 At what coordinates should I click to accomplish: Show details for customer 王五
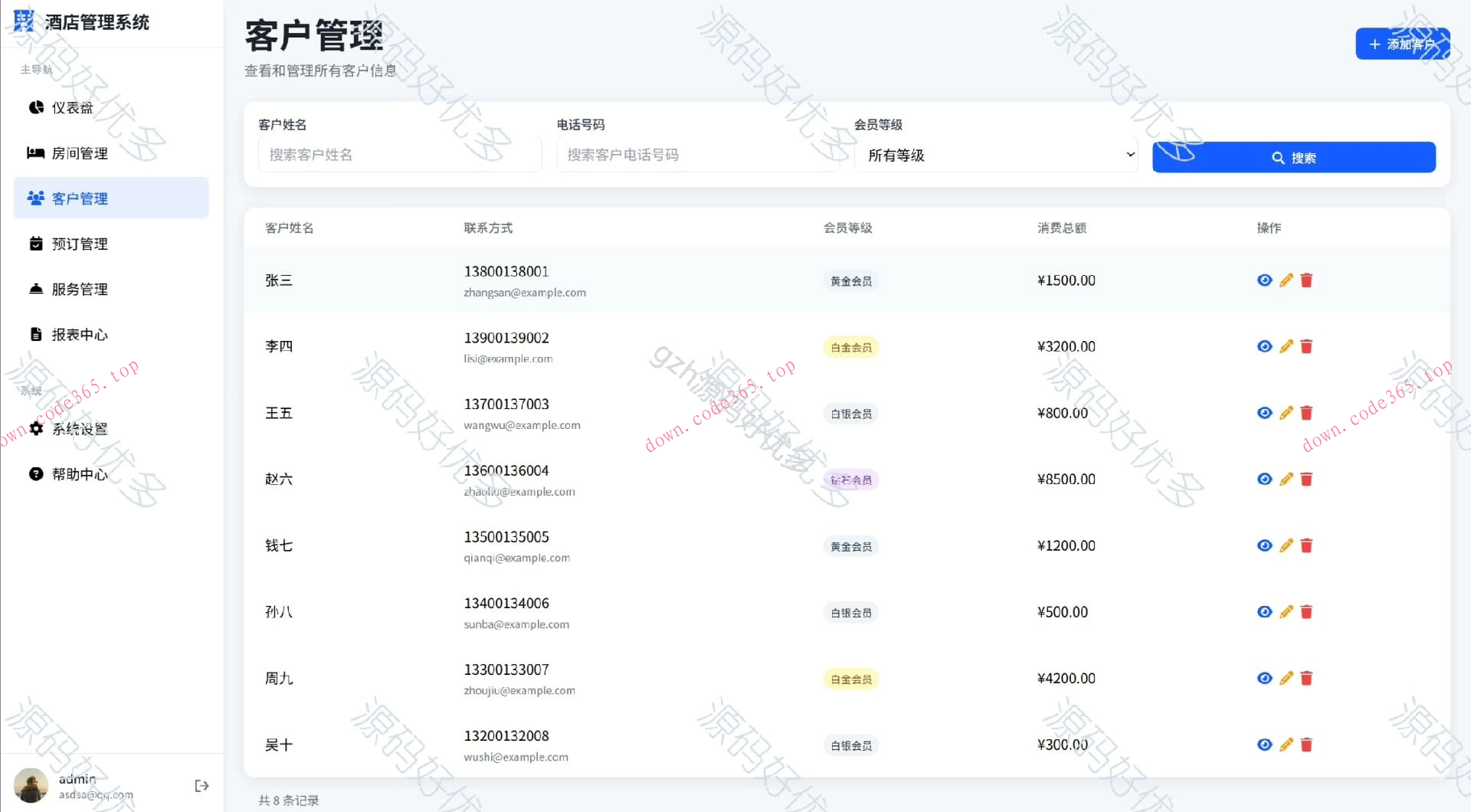(1264, 413)
